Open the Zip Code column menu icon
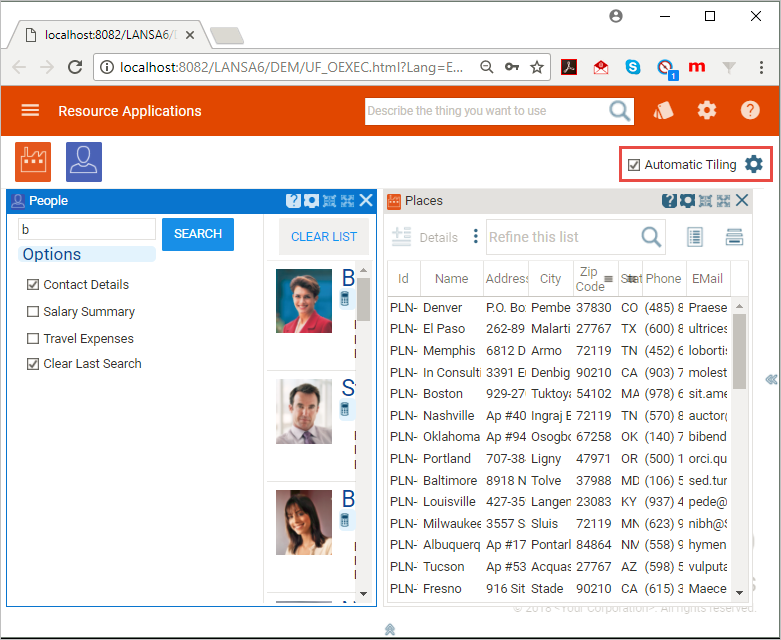781x640 pixels. 608,279
